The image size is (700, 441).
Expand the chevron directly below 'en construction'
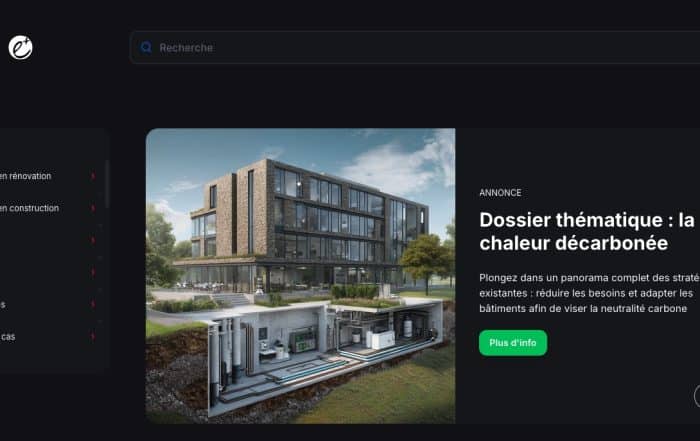pos(93,240)
